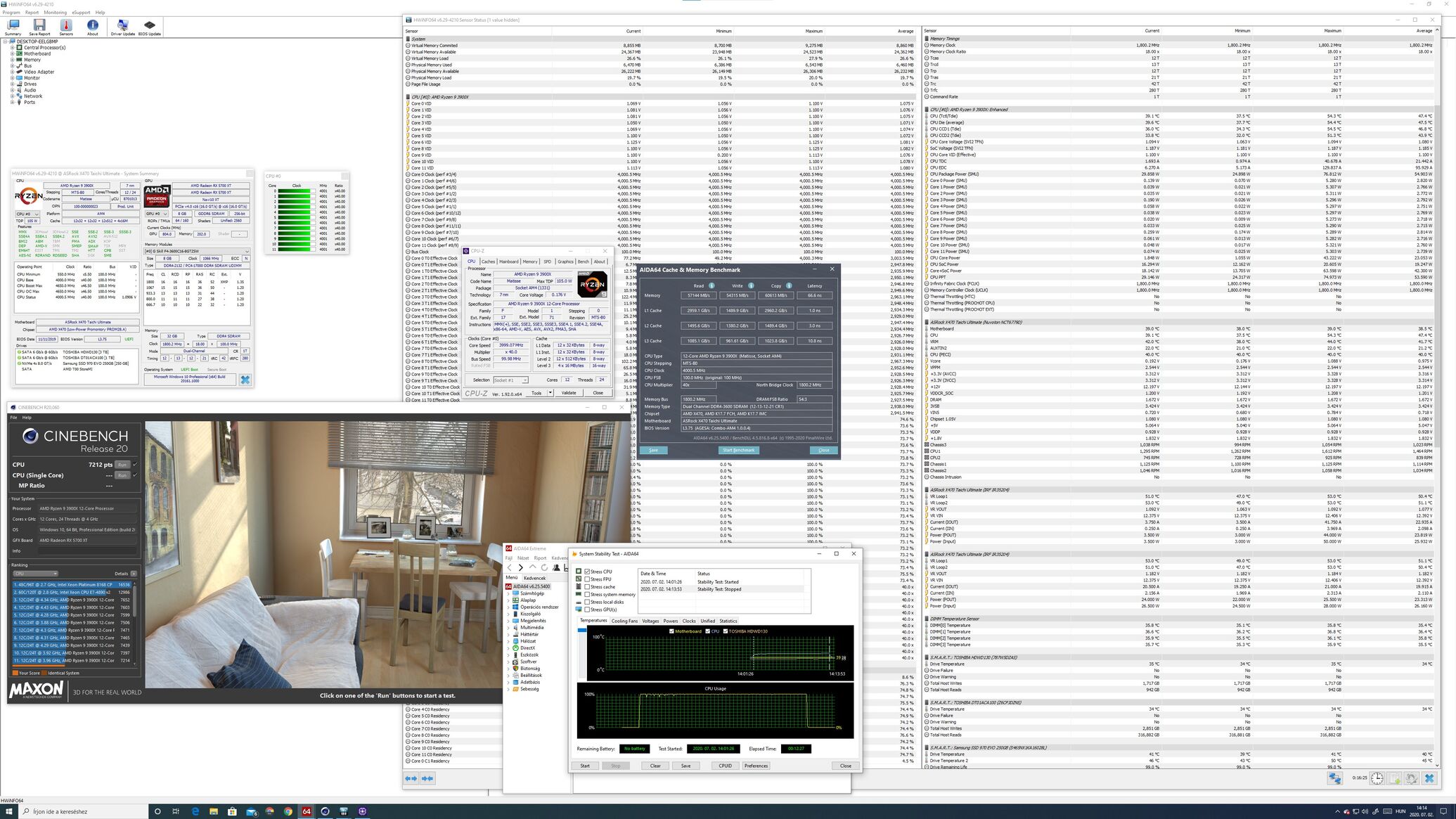Screen dimensions: 1456x819
Task: Click the About info icon
Action: pyautogui.click(x=92, y=27)
